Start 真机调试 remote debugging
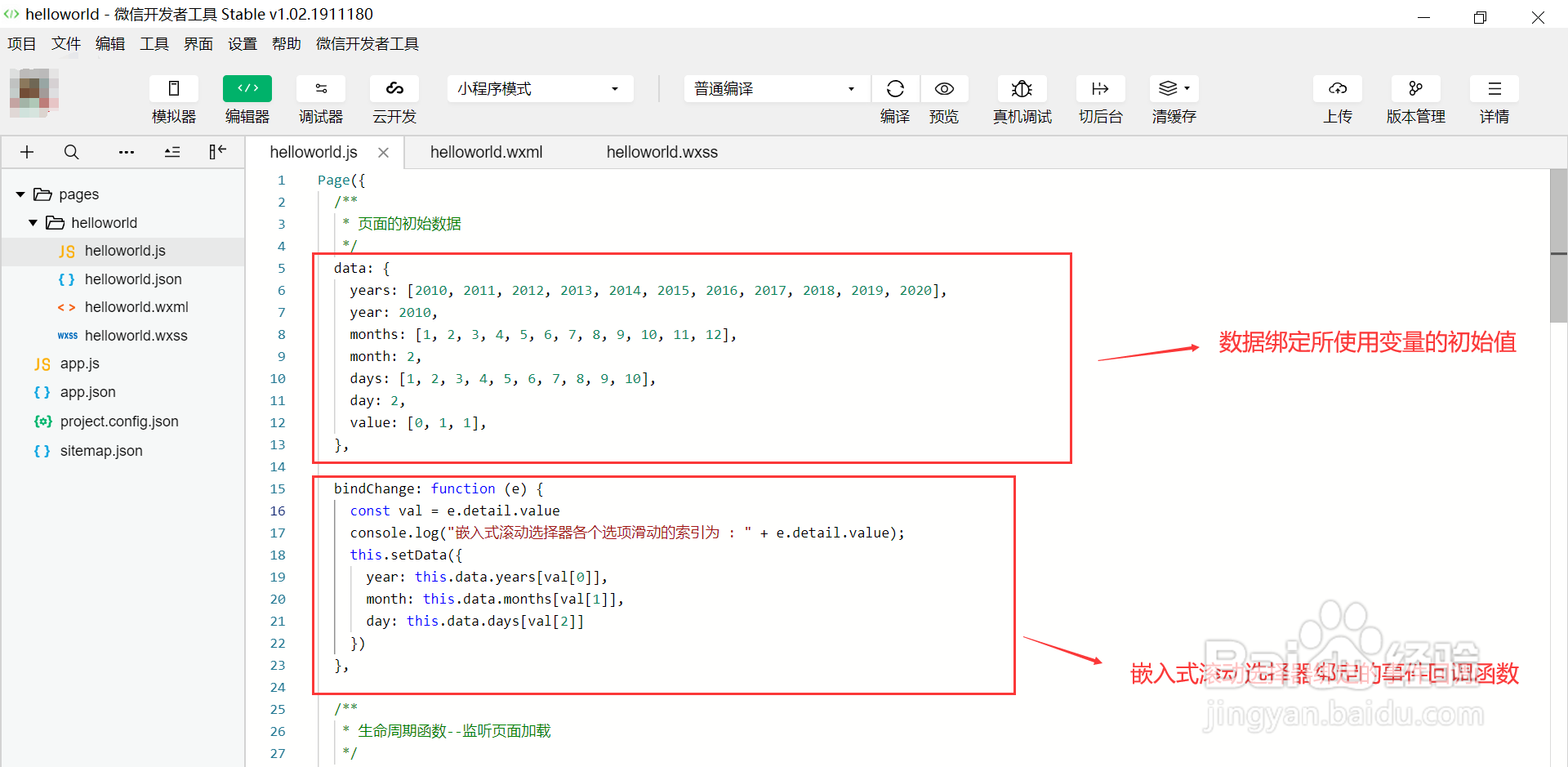The width and height of the screenshot is (1568, 767). (1022, 88)
